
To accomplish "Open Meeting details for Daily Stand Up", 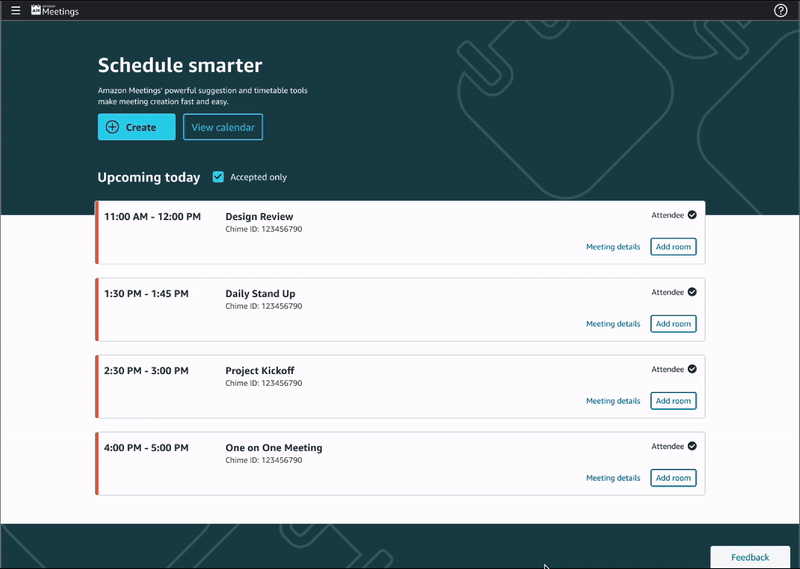I will click(613, 324).
